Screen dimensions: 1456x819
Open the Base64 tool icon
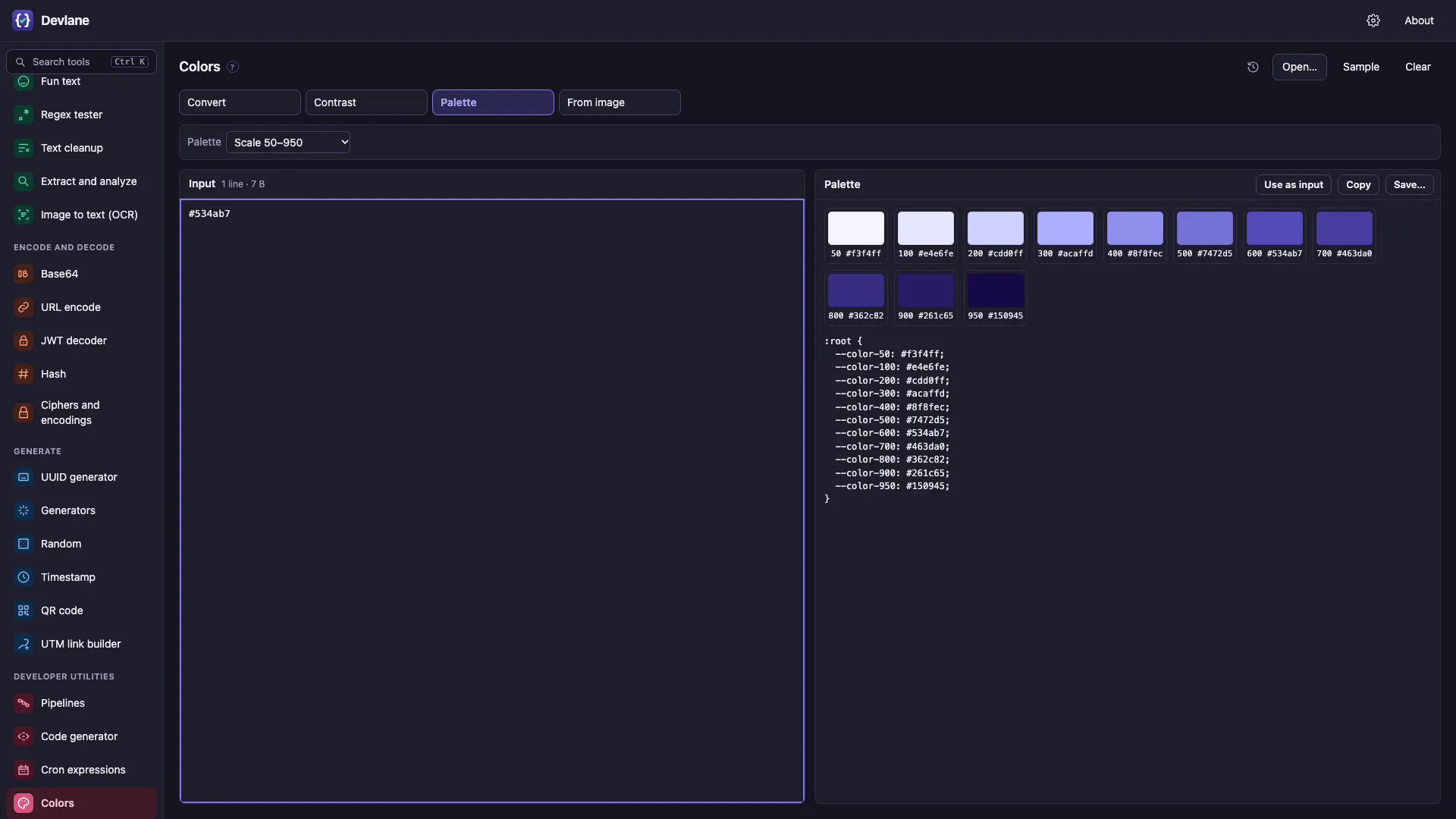click(24, 274)
